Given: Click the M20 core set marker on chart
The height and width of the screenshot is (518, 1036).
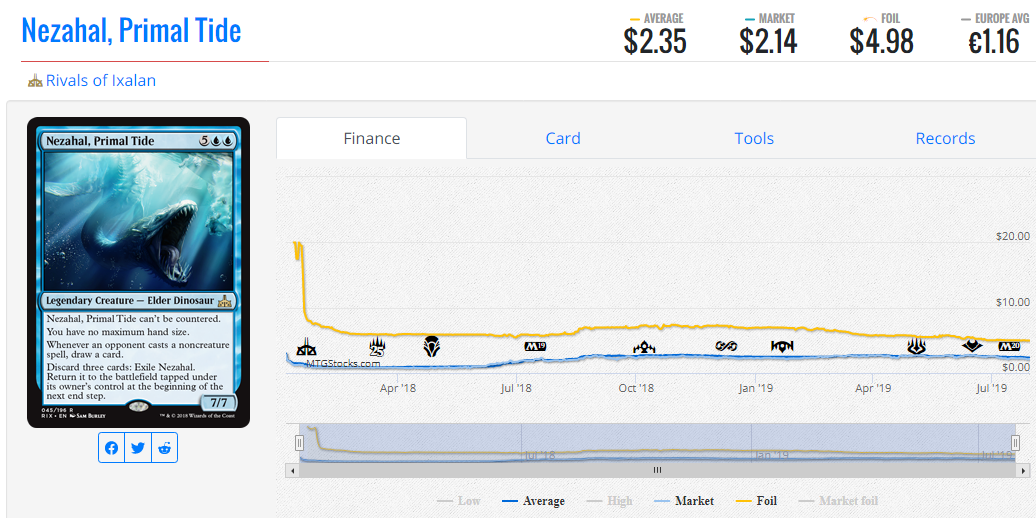Looking at the screenshot, I should point(1010,346).
